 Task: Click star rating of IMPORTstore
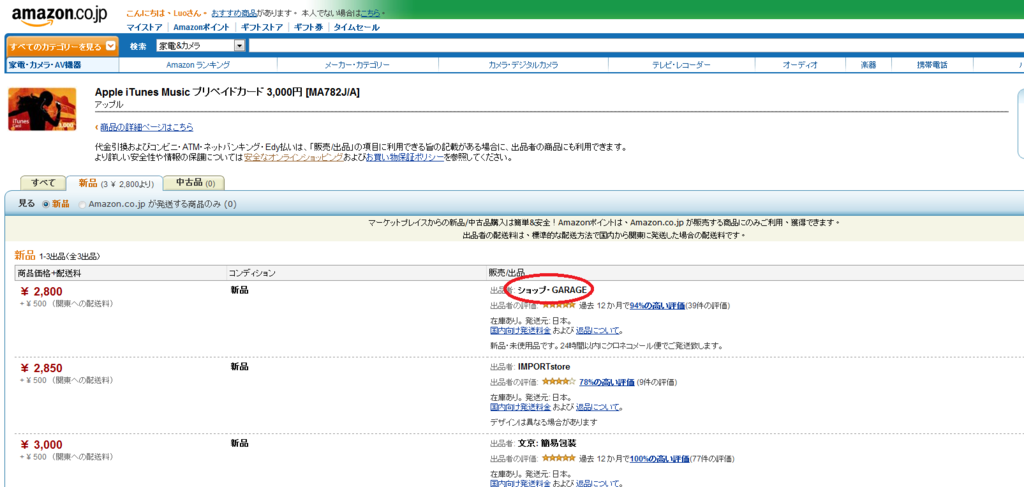[558, 382]
